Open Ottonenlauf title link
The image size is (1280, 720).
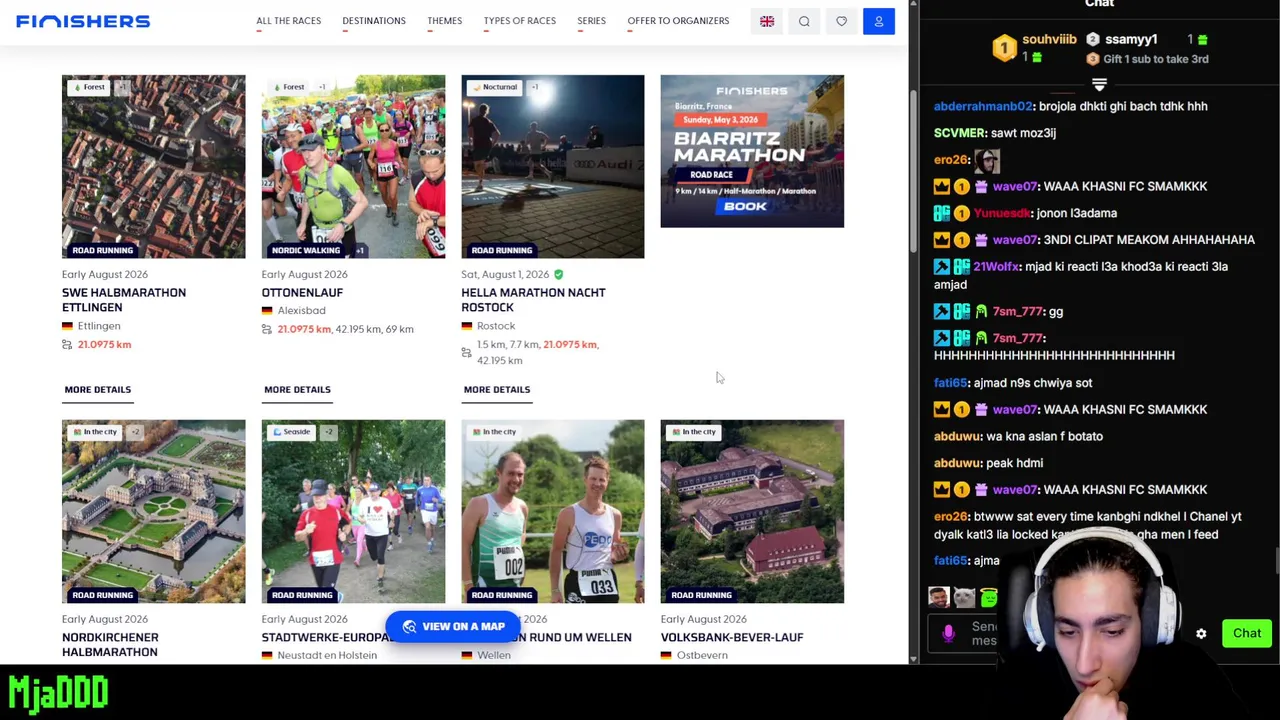[302, 293]
